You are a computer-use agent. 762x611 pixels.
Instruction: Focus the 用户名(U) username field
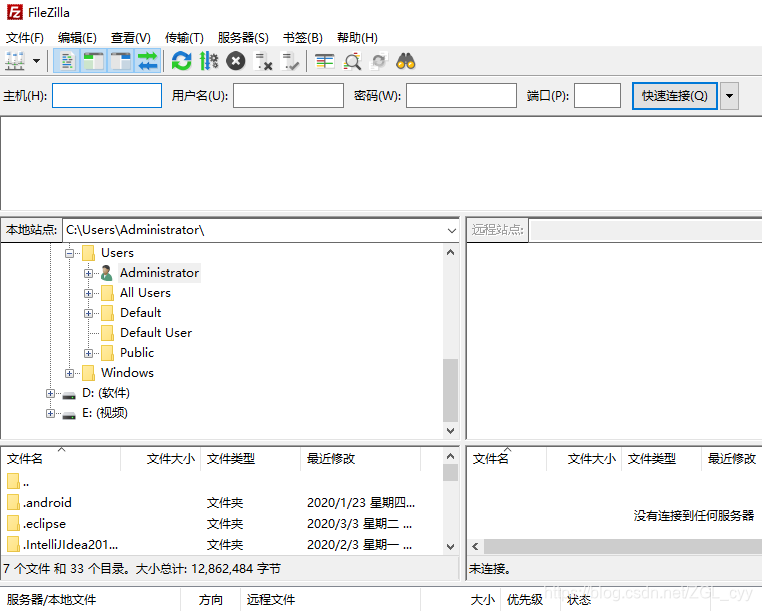(288, 95)
